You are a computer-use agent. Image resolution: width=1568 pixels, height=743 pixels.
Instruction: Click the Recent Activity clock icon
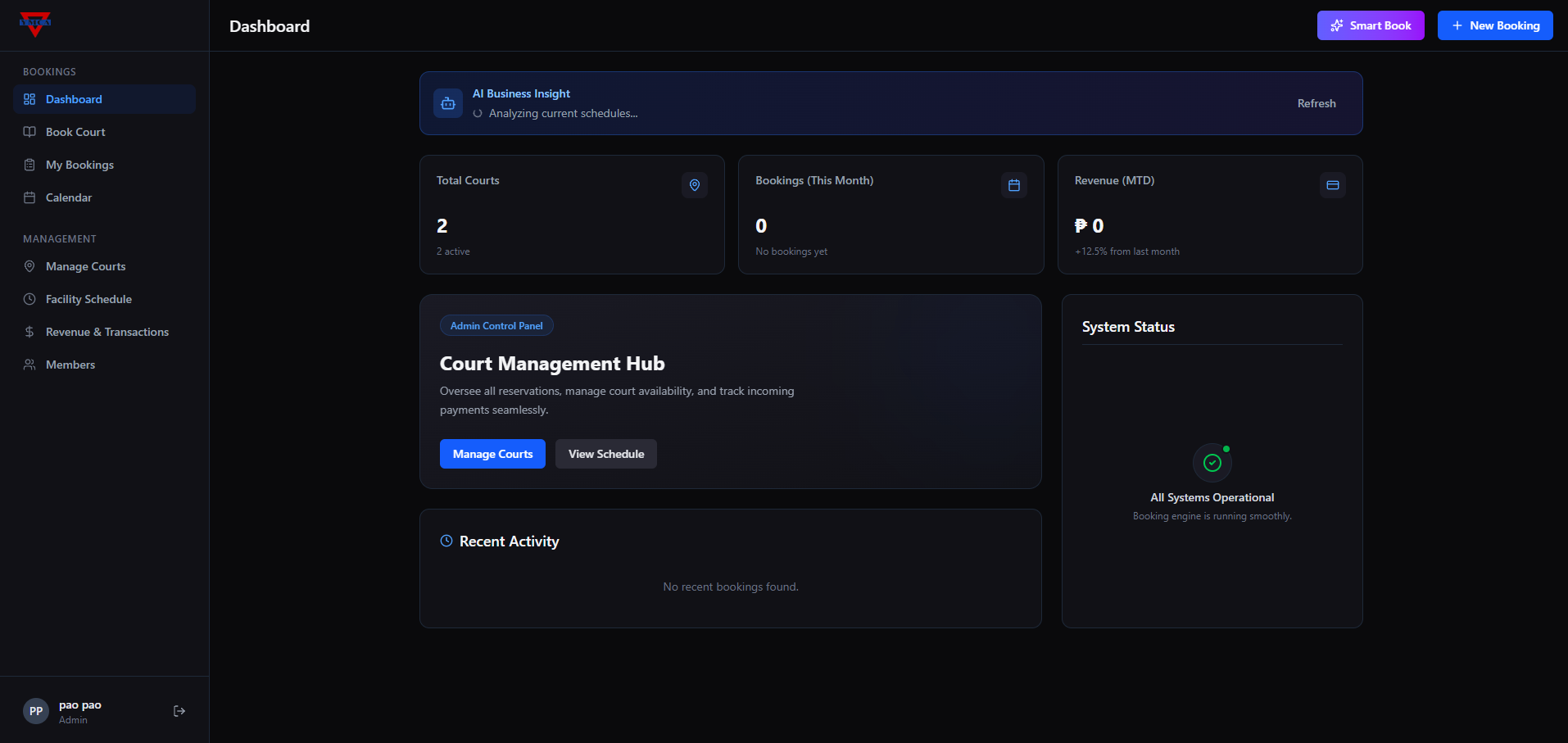pyautogui.click(x=446, y=541)
